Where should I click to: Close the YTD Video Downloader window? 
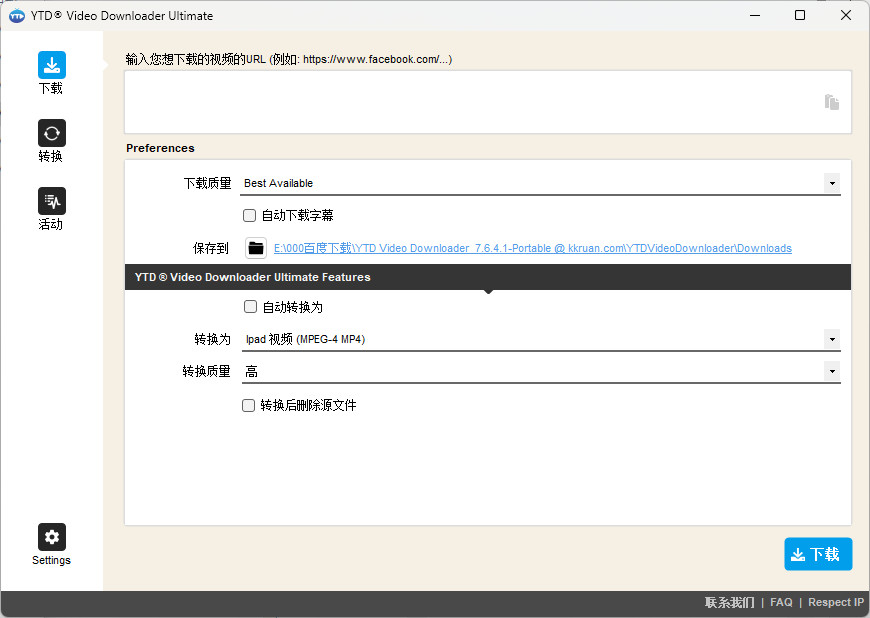pos(846,15)
